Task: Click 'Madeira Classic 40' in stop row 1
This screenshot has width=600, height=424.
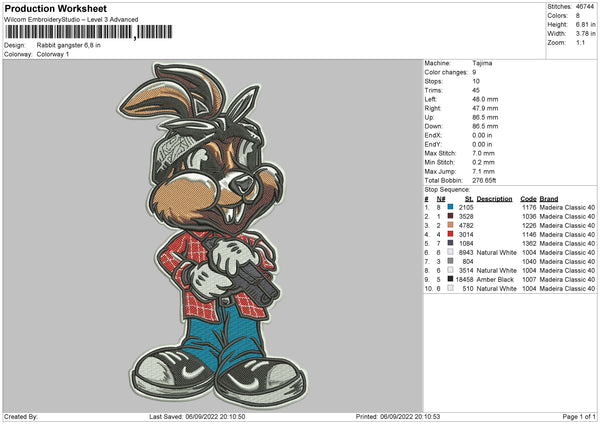Action: (x=567, y=207)
